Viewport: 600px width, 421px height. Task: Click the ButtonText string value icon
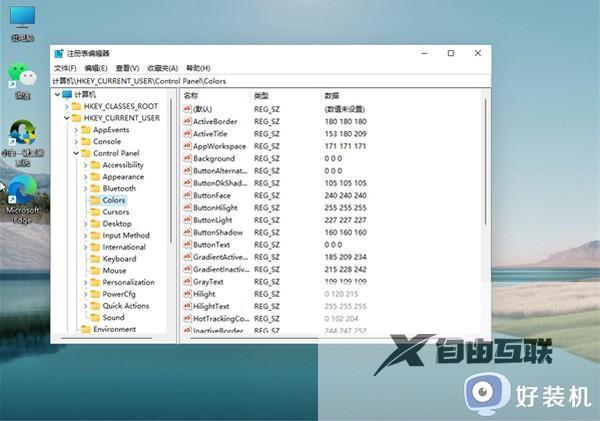click(x=187, y=245)
